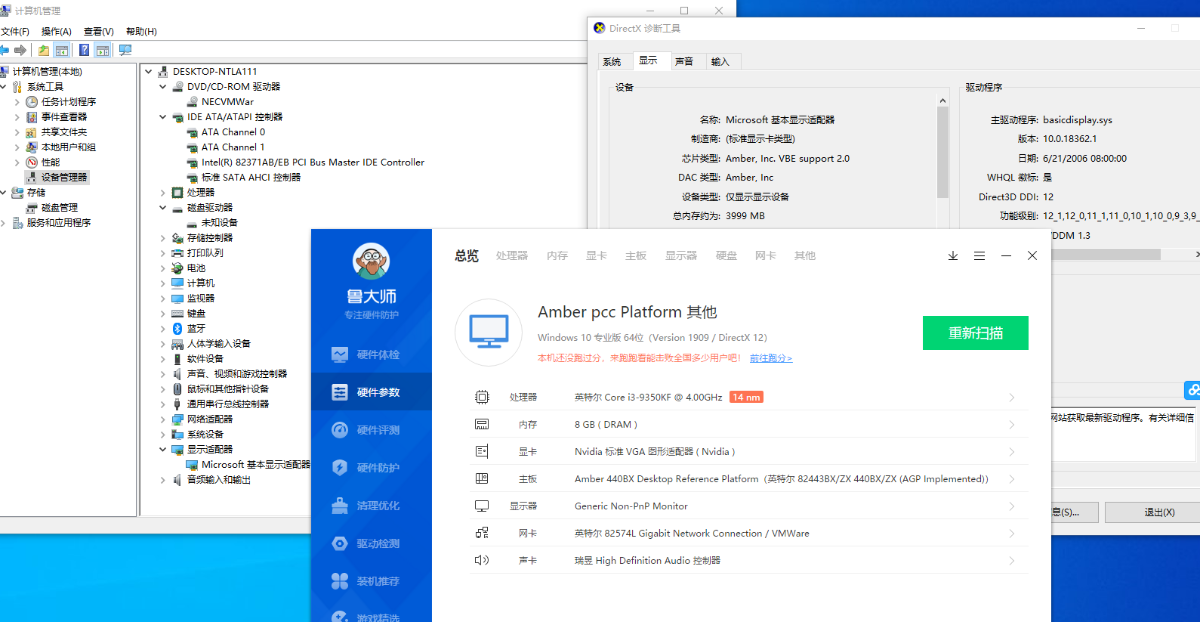Collapse the IDE ATA/ATAPI 控制器 node

(163, 117)
